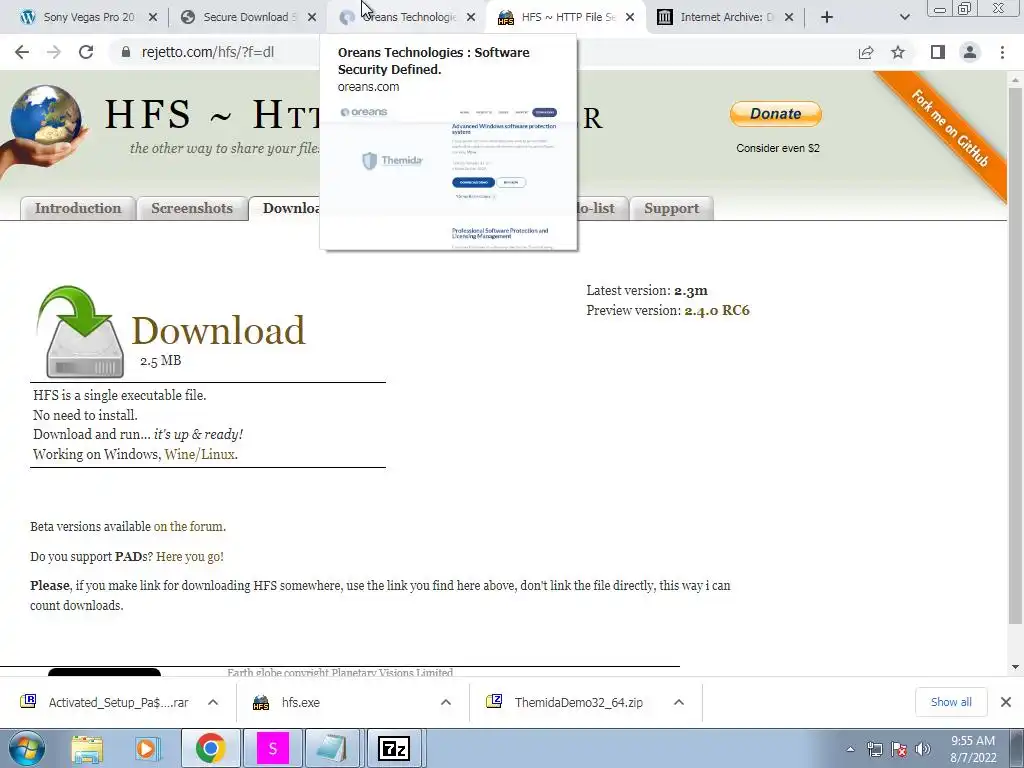The image size is (1024, 768).
Task: Click the magenta S app taskbar icon
Action: point(272,748)
